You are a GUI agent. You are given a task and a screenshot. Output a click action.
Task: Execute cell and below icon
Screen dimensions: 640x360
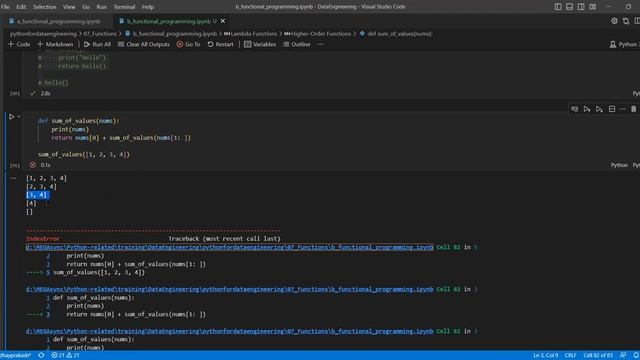599,109
